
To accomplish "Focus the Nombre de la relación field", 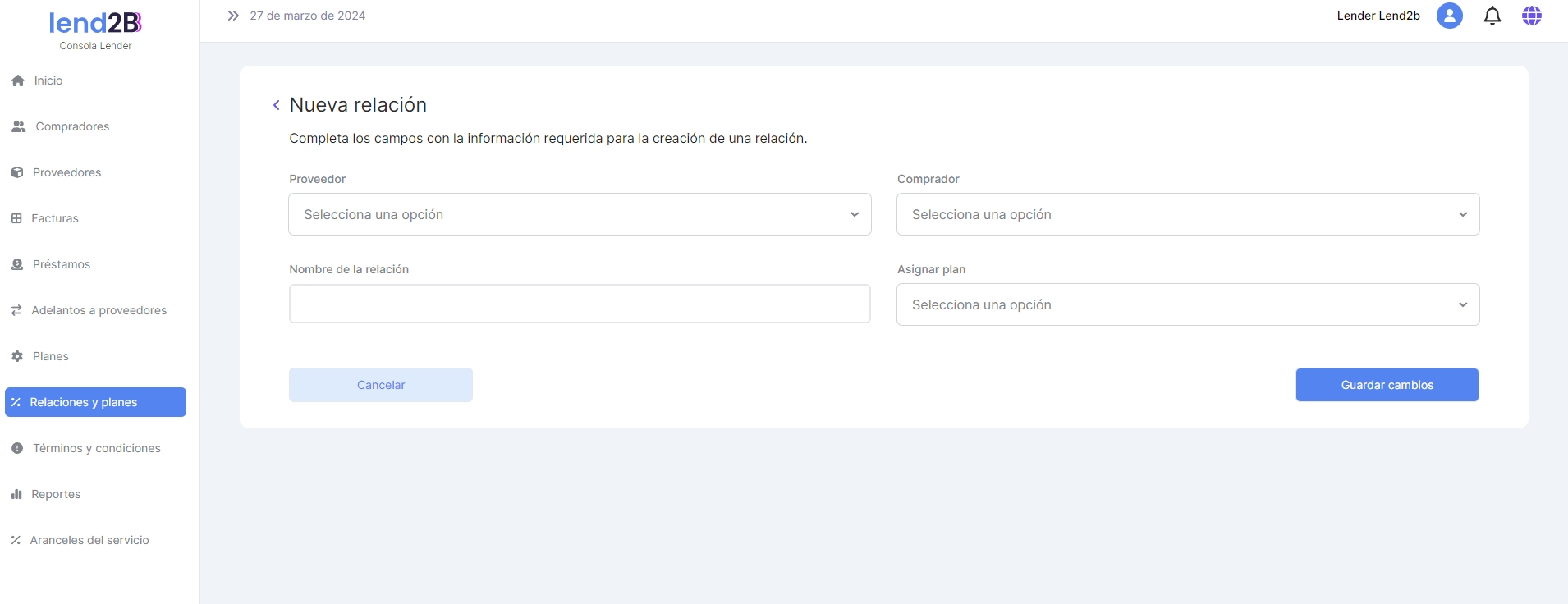I will click(x=580, y=304).
